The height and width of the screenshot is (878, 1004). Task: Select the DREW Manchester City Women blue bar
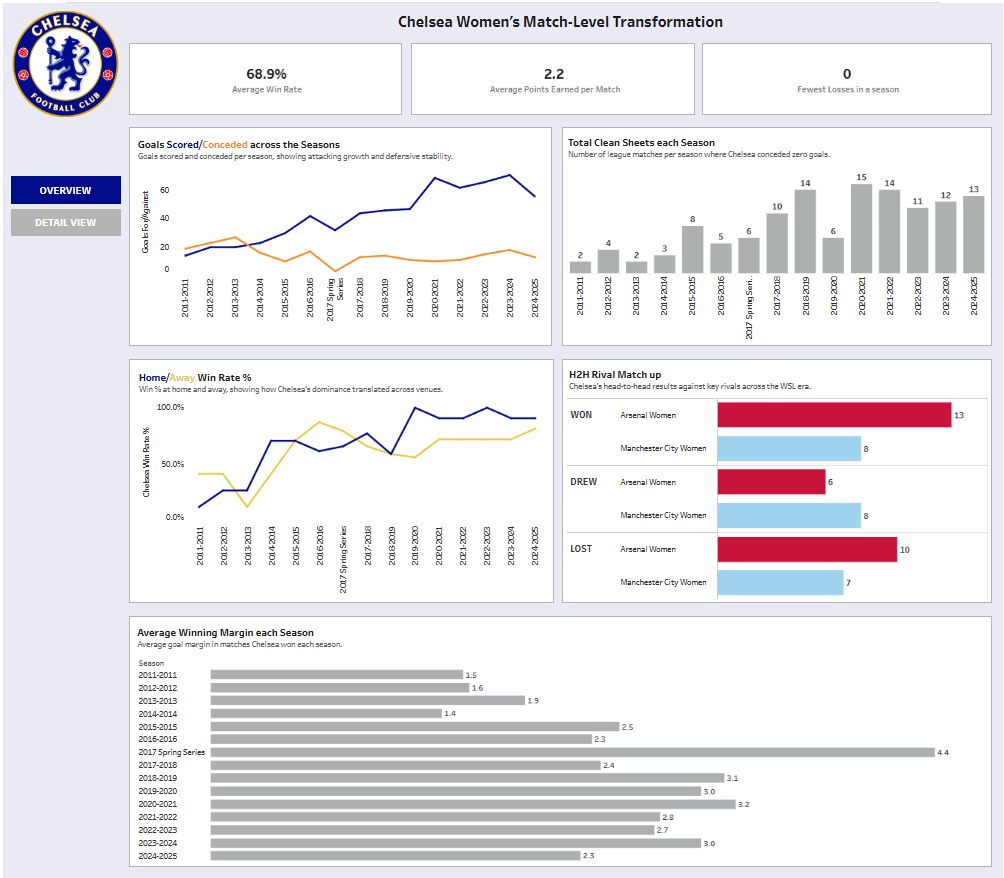(x=789, y=516)
